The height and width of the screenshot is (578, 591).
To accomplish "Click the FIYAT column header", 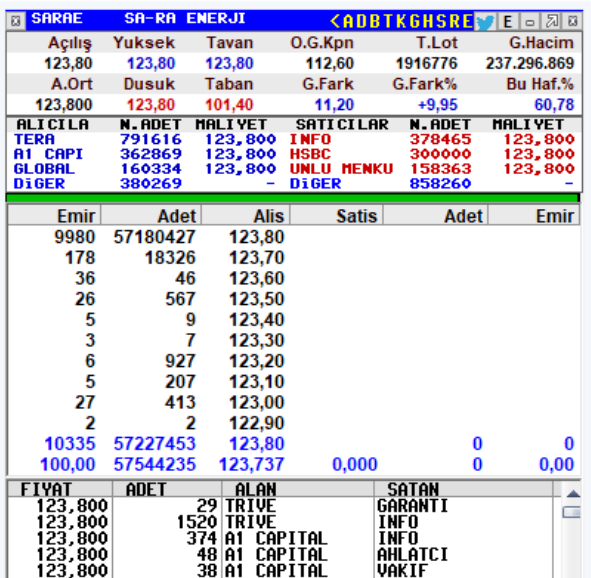I will (x=60, y=489).
